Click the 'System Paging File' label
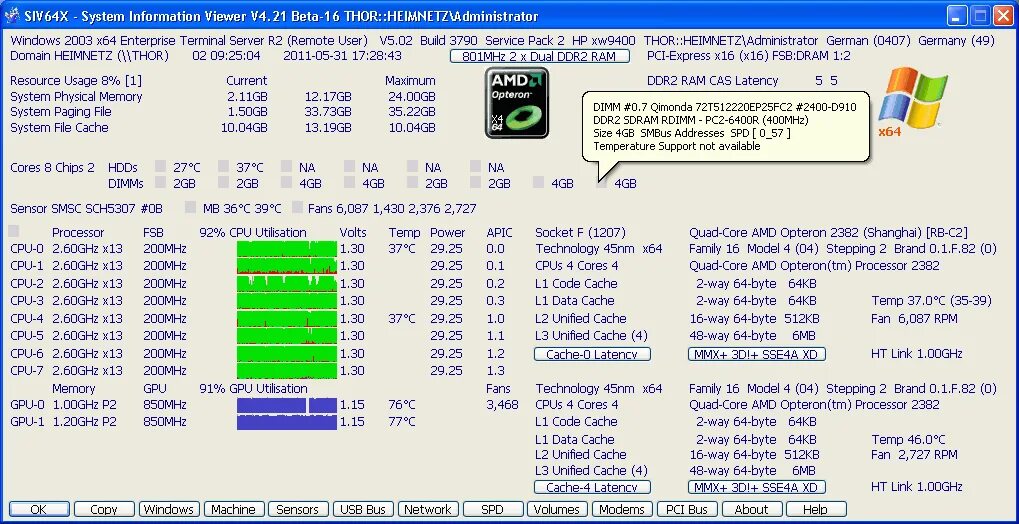This screenshot has height=524, width=1019. coord(60,112)
